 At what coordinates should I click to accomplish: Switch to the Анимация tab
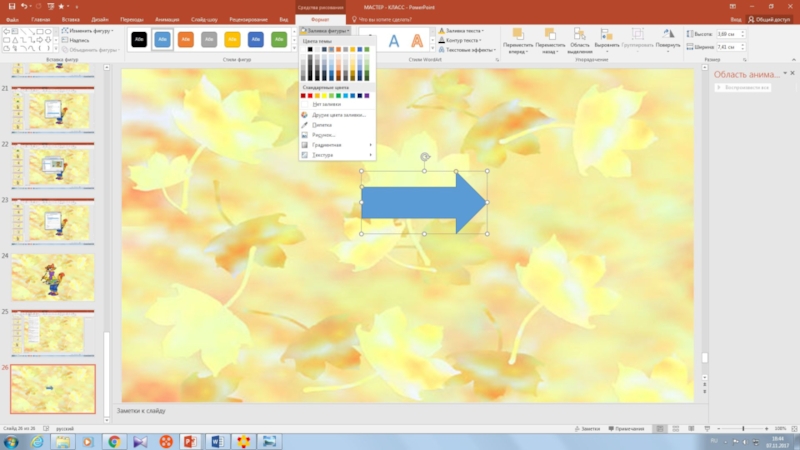[167, 19]
